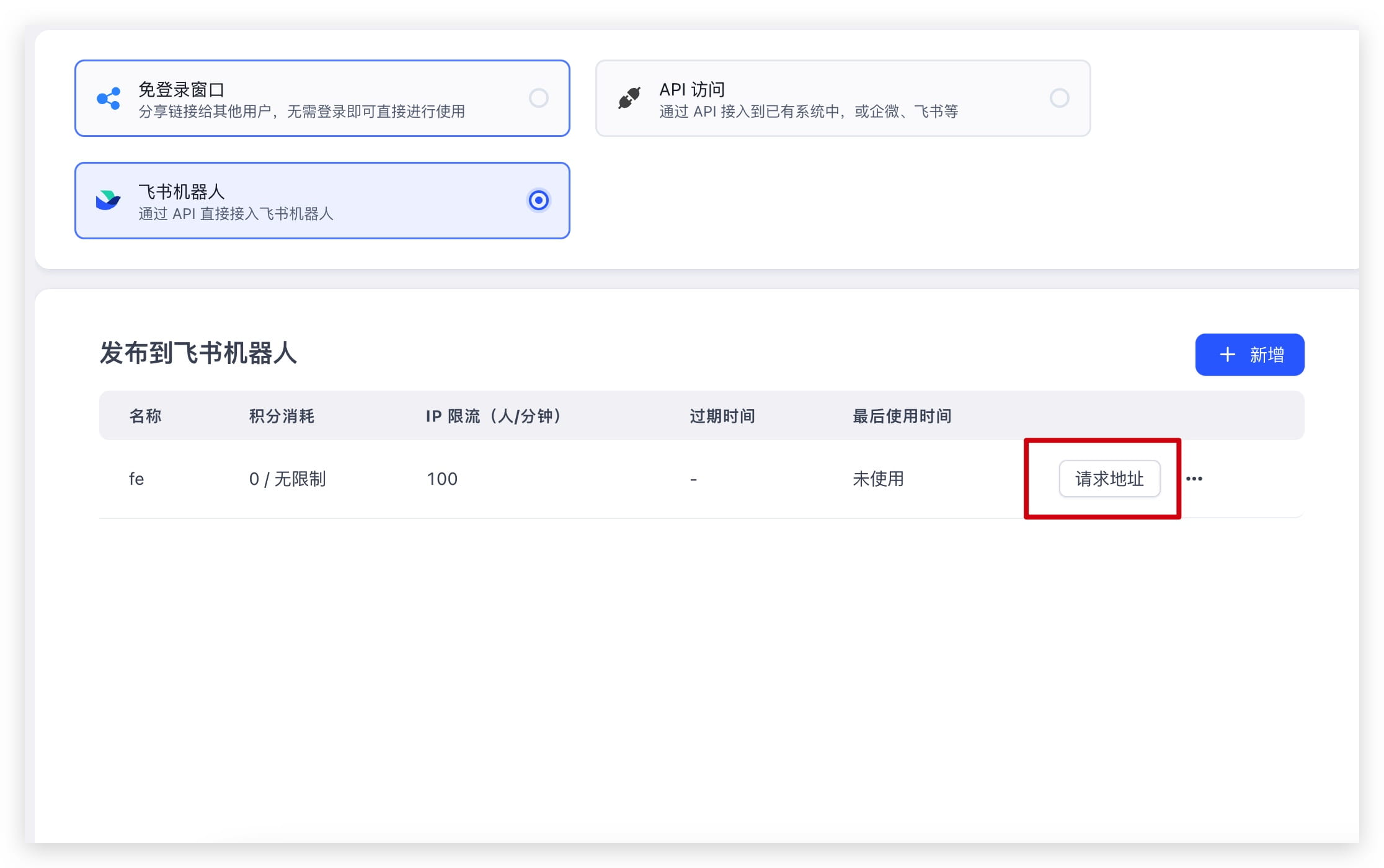Image resolution: width=1384 pixels, height=868 pixels.
Task: Select the 飞书机器人 radio button
Action: tap(539, 200)
